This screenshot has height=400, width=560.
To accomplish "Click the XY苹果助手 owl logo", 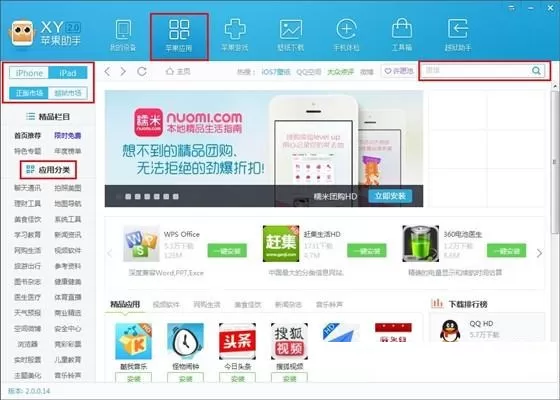I will [22, 33].
